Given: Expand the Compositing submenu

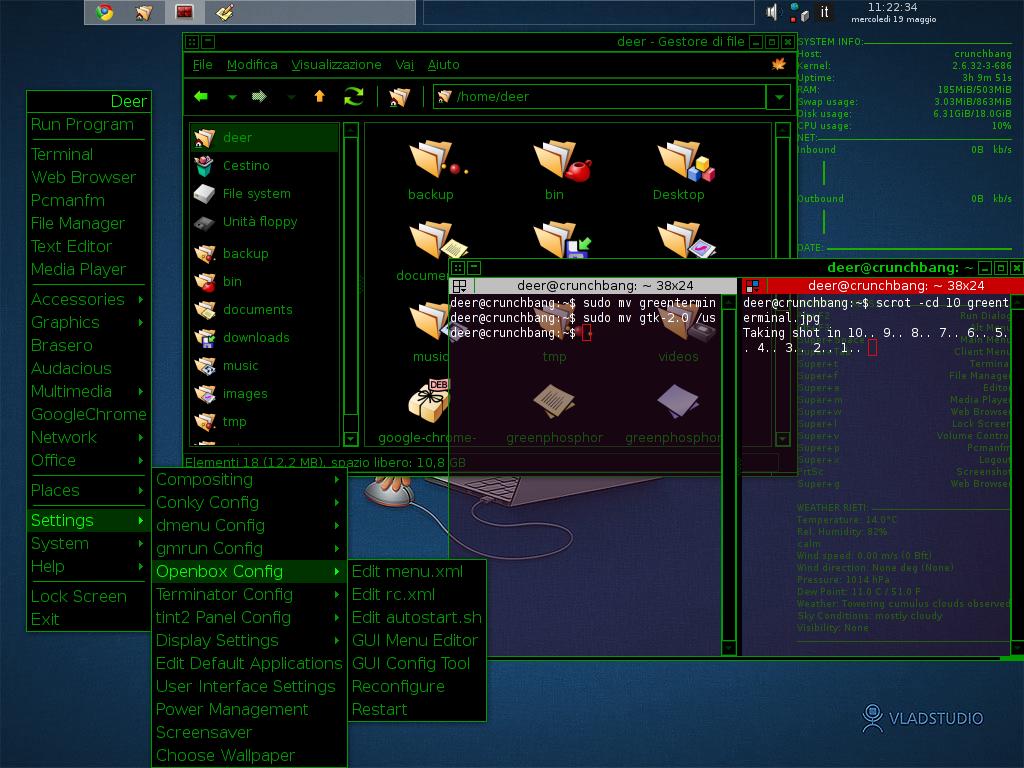Looking at the screenshot, I should pyautogui.click(x=249, y=479).
